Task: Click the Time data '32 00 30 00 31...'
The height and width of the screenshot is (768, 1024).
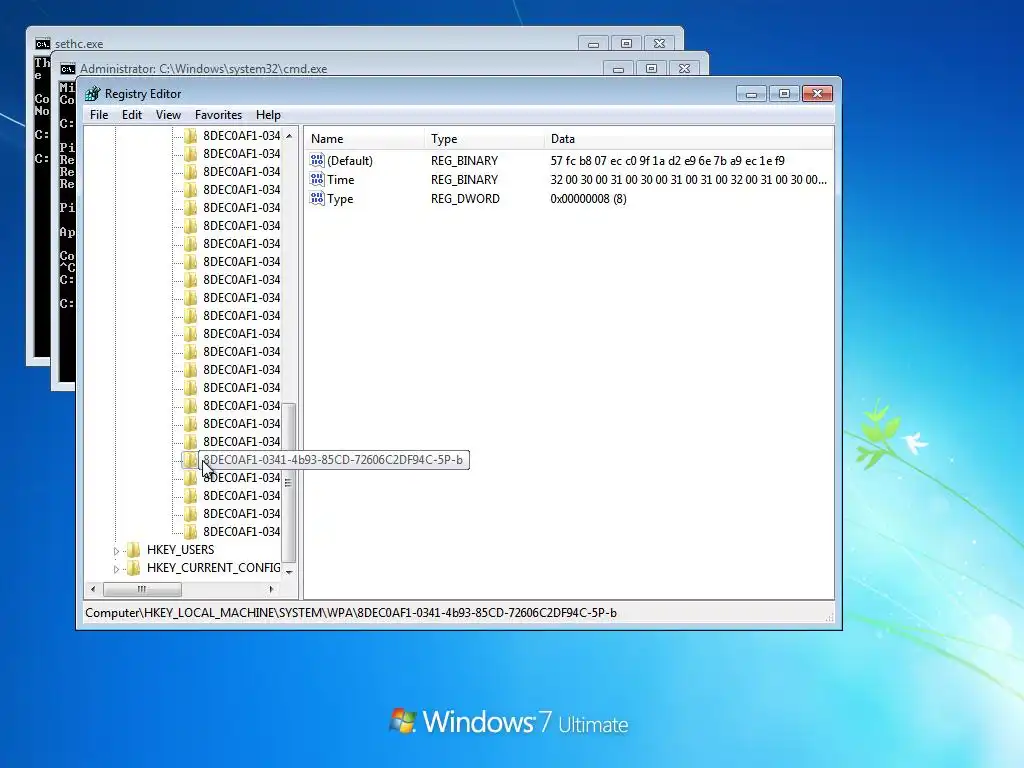Action: (688, 179)
